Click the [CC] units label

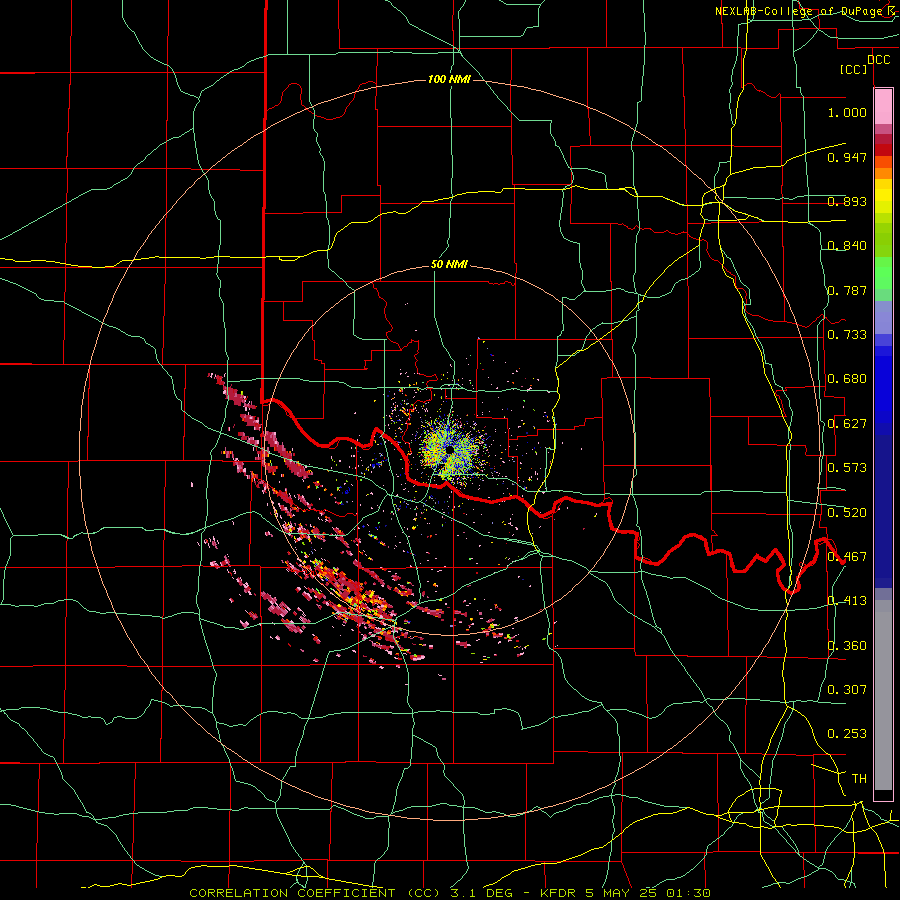854,69
